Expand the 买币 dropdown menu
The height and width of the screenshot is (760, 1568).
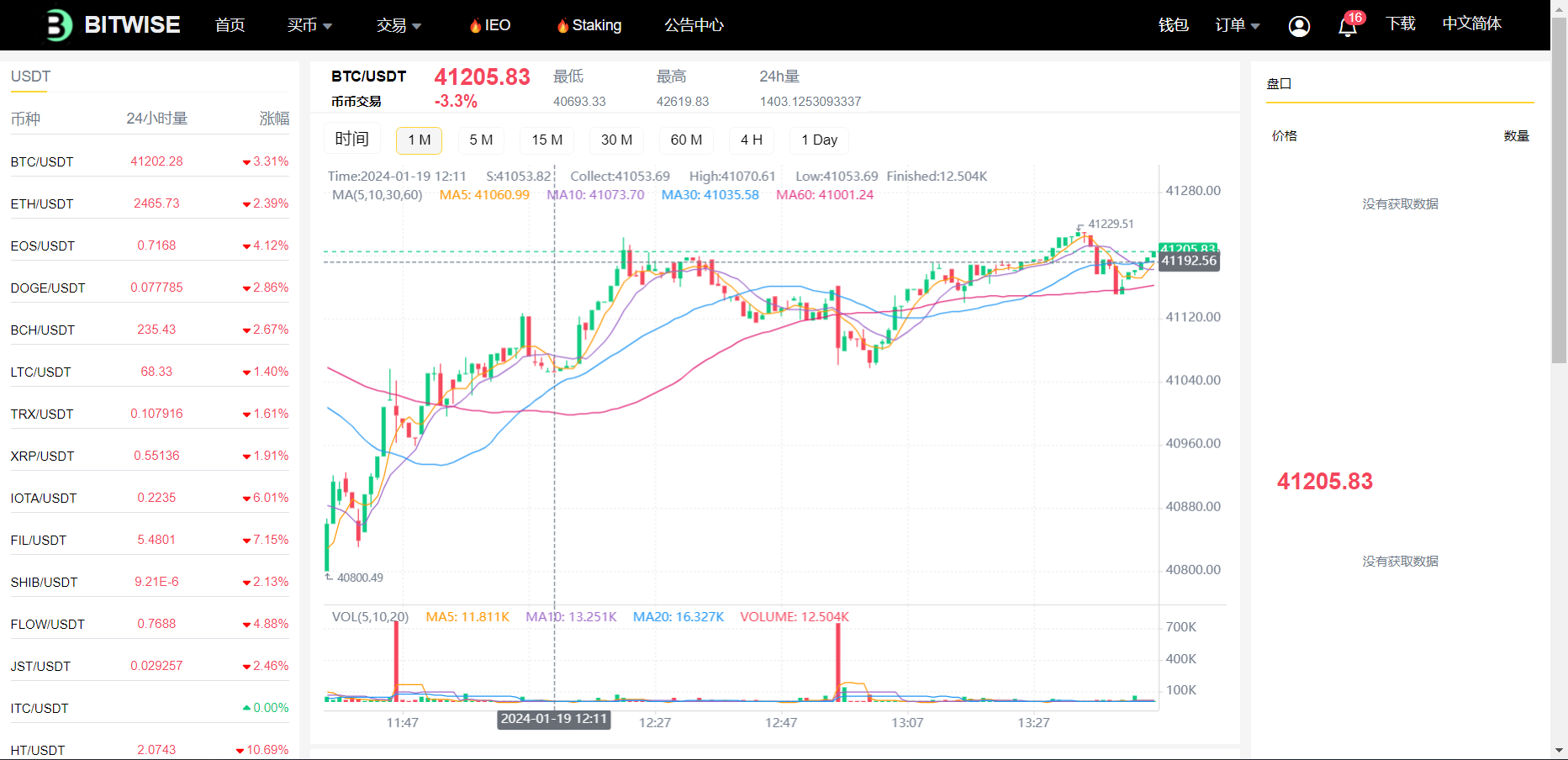309,25
